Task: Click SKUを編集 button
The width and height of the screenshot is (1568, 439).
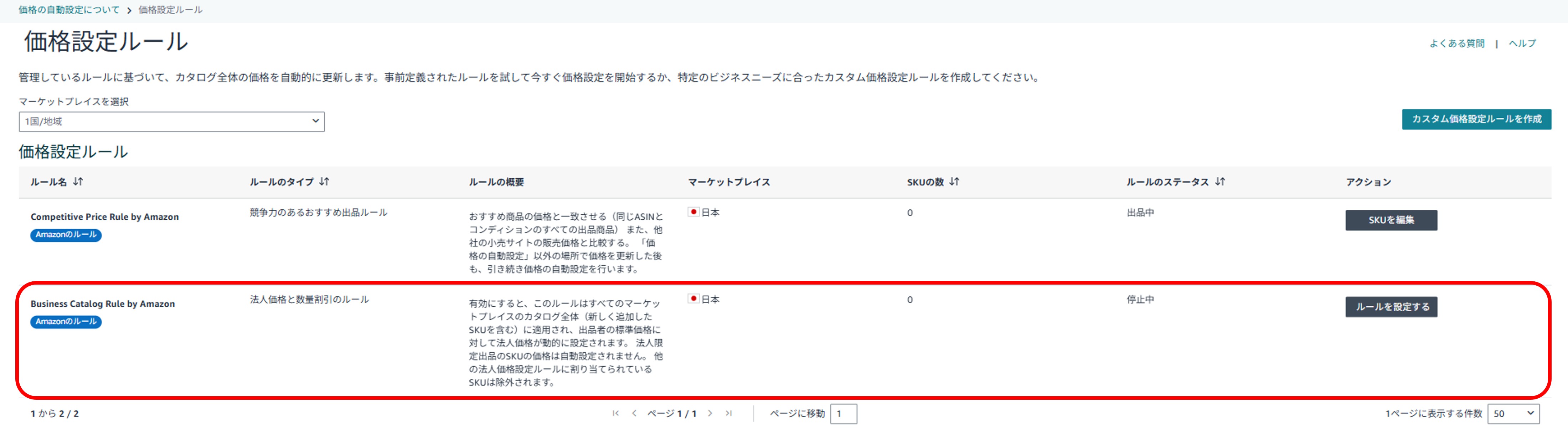Action: [x=1391, y=220]
